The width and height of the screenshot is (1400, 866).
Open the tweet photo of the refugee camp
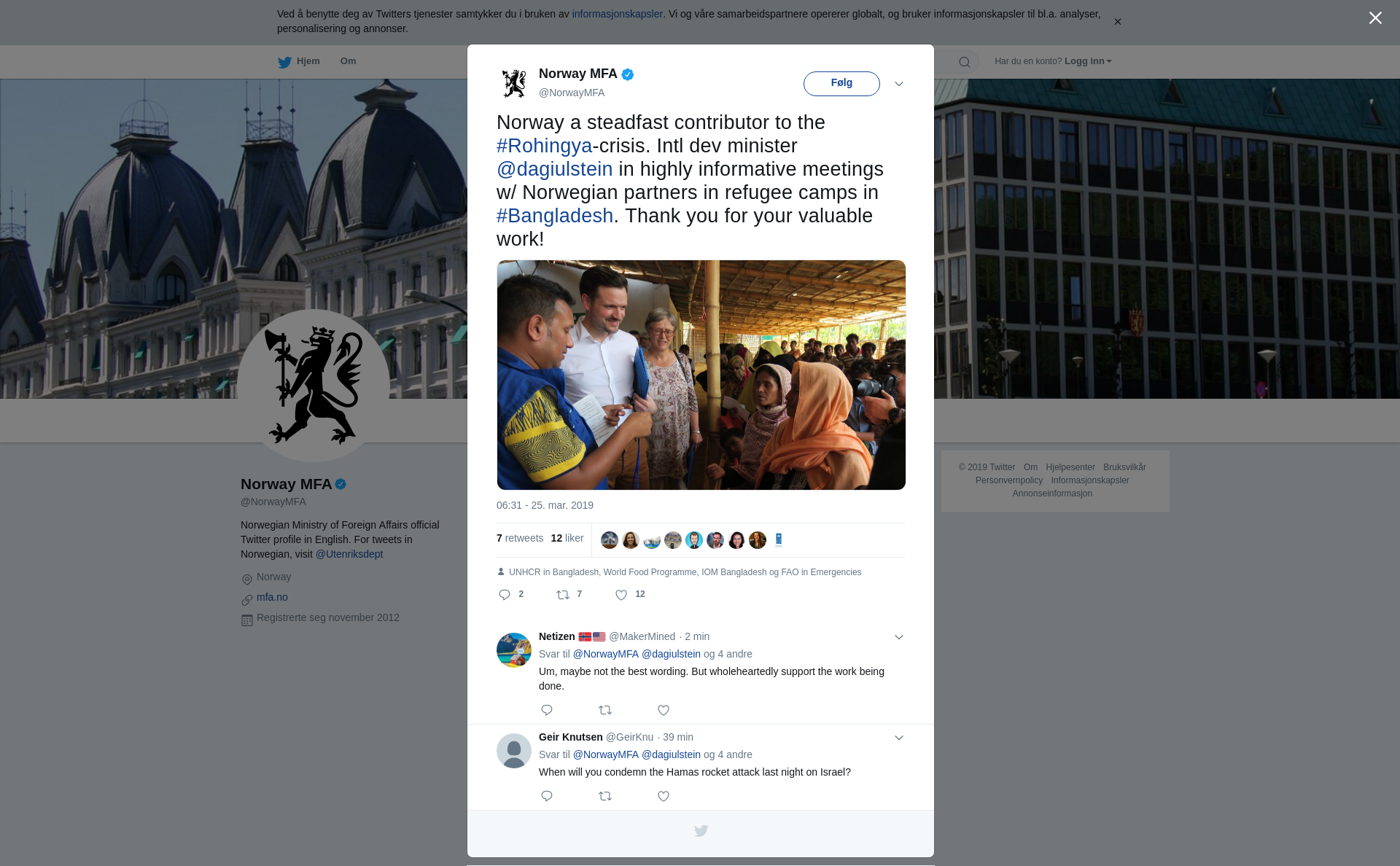coord(701,375)
